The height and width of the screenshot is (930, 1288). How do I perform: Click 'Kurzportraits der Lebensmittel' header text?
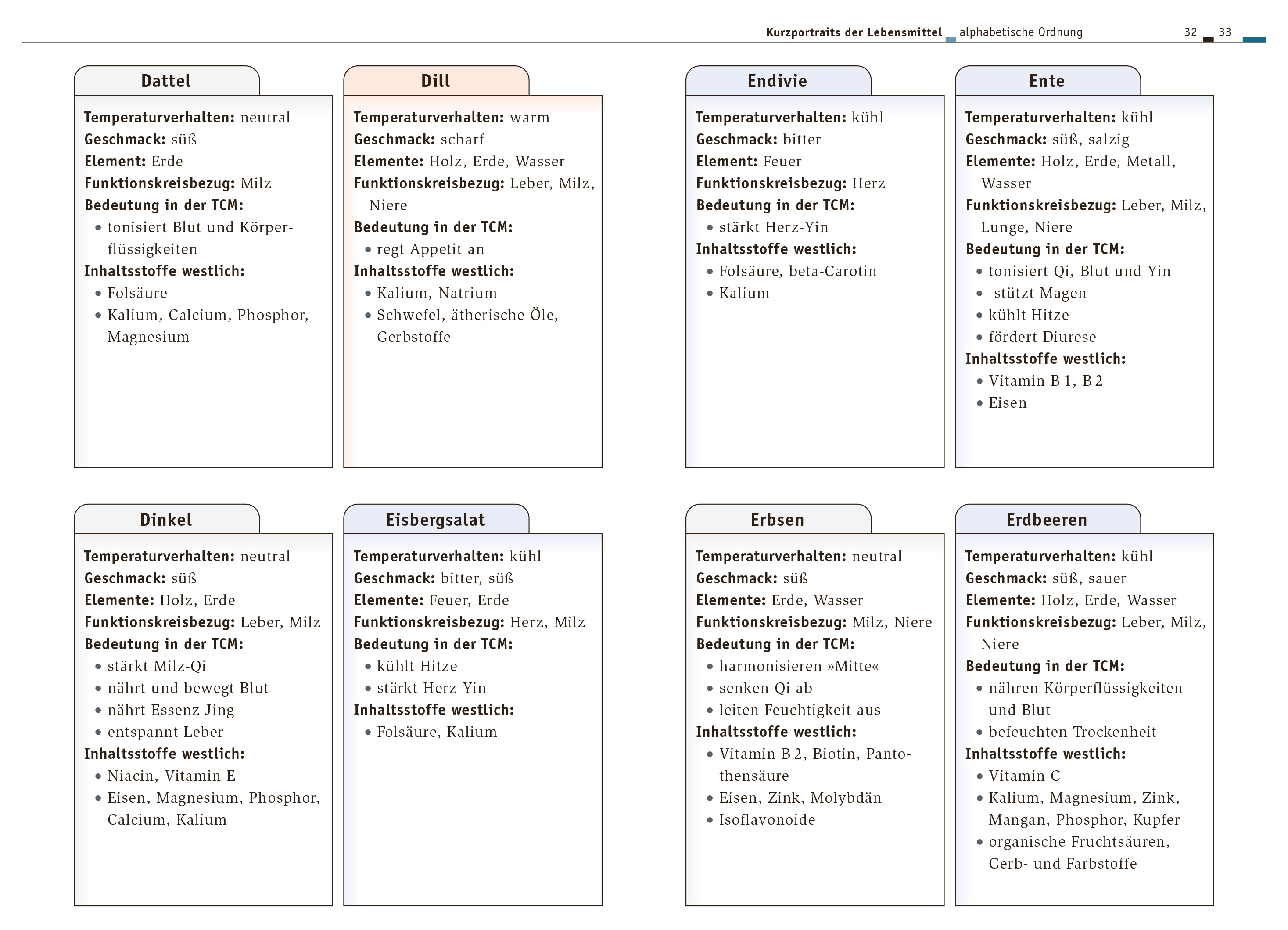[854, 32]
